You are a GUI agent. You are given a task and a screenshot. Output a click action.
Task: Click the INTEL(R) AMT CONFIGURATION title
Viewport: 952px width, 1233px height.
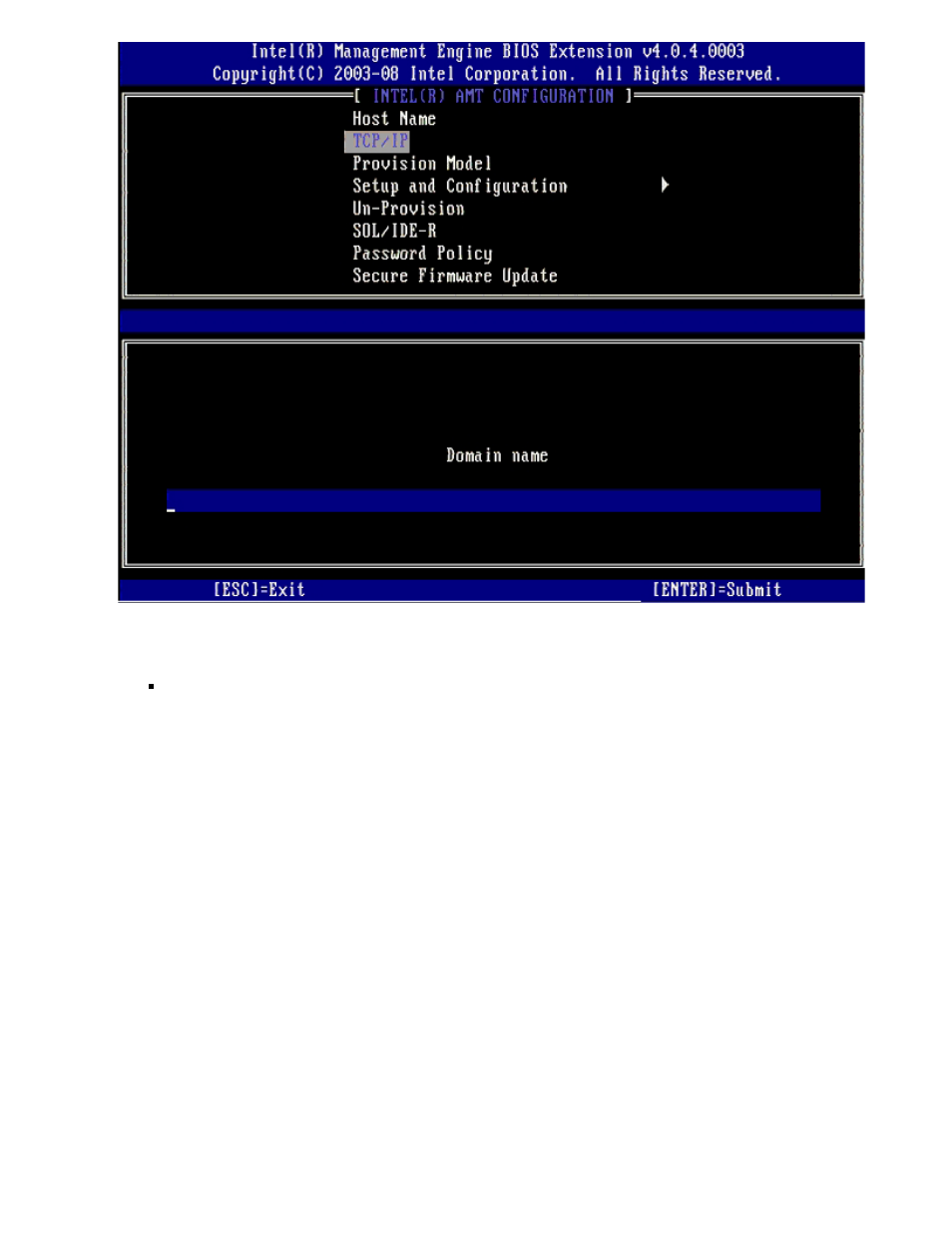(493, 96)
